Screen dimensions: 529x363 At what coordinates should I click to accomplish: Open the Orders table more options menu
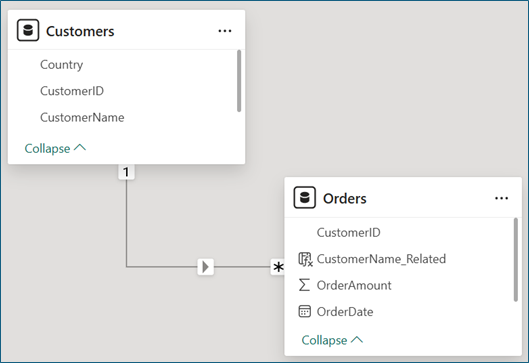click(501, 198)
